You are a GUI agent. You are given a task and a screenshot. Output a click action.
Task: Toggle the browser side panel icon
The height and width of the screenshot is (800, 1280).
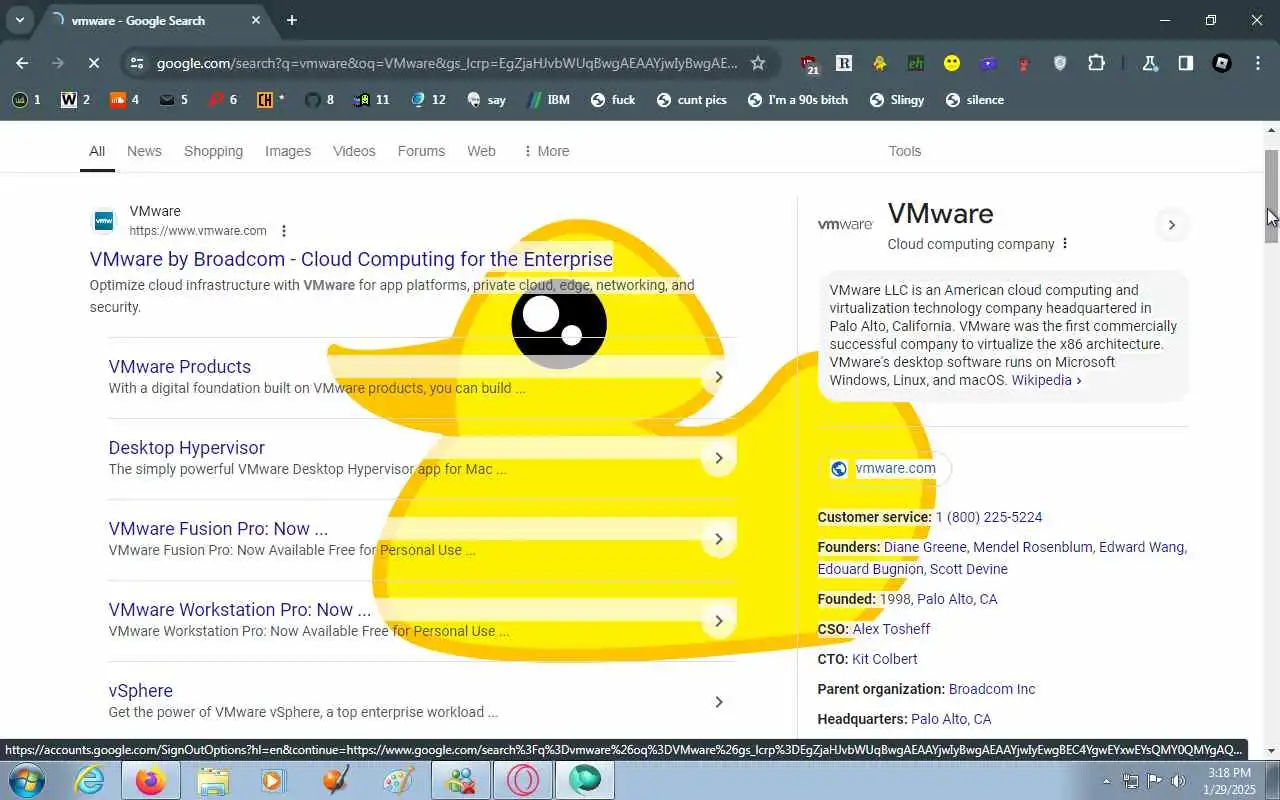1185,63
